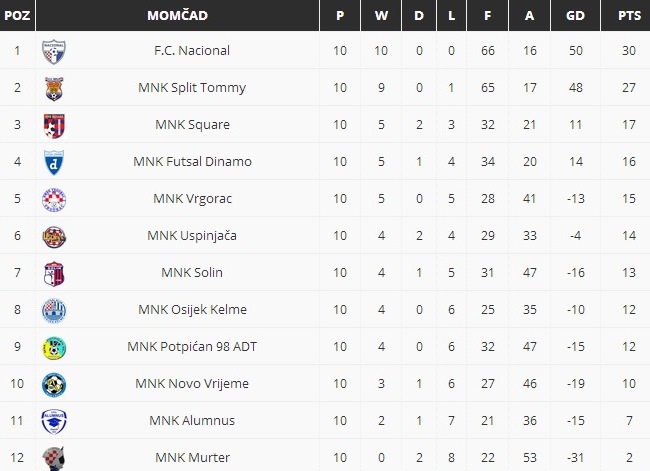This screenshot has width=650, height=471.
Task: Click the MOMČAD column header
Action: (177, 16)
